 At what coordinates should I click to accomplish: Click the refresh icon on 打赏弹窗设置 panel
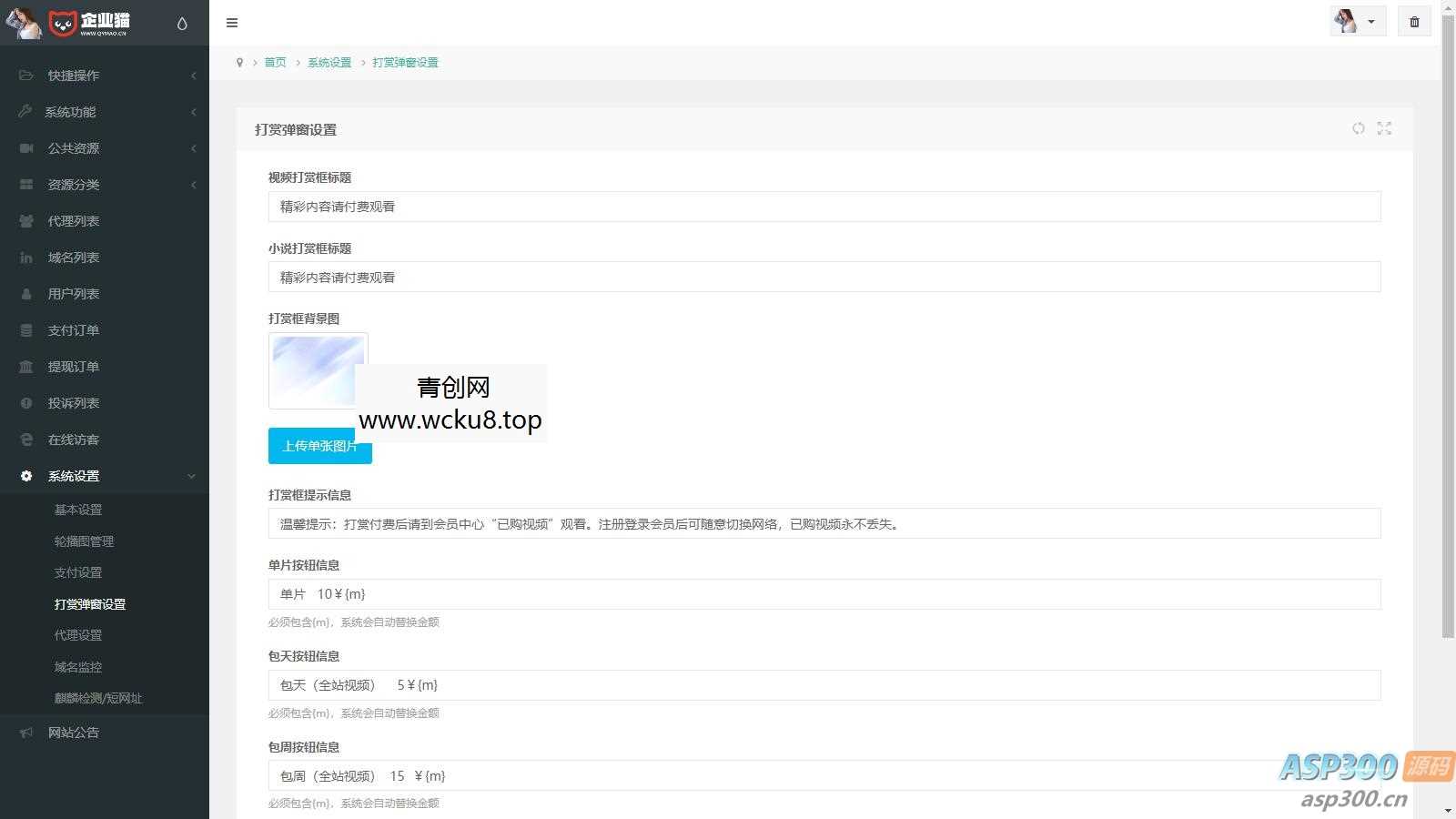(1359, 128)
